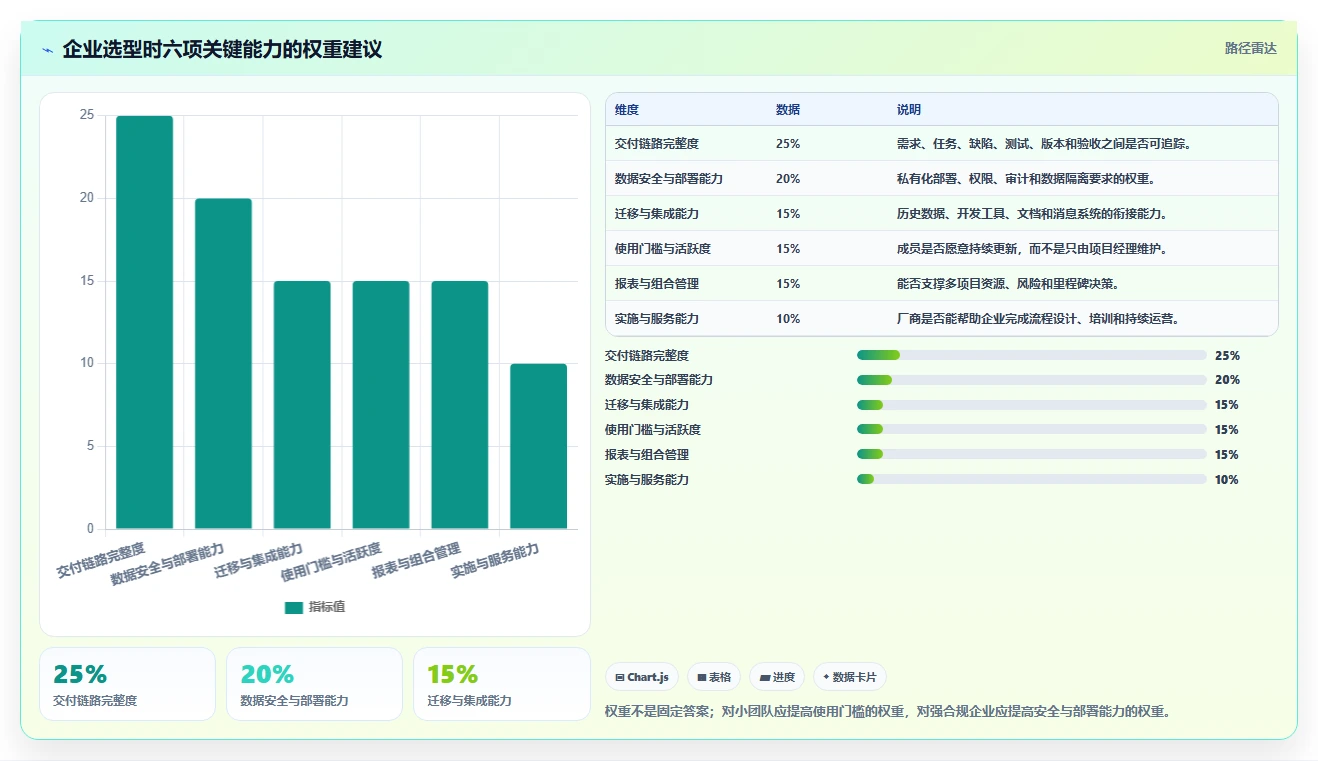Click the 路径雷达 label in the header
This screenshot has height=761, width=1318.
click(1251, 48)
